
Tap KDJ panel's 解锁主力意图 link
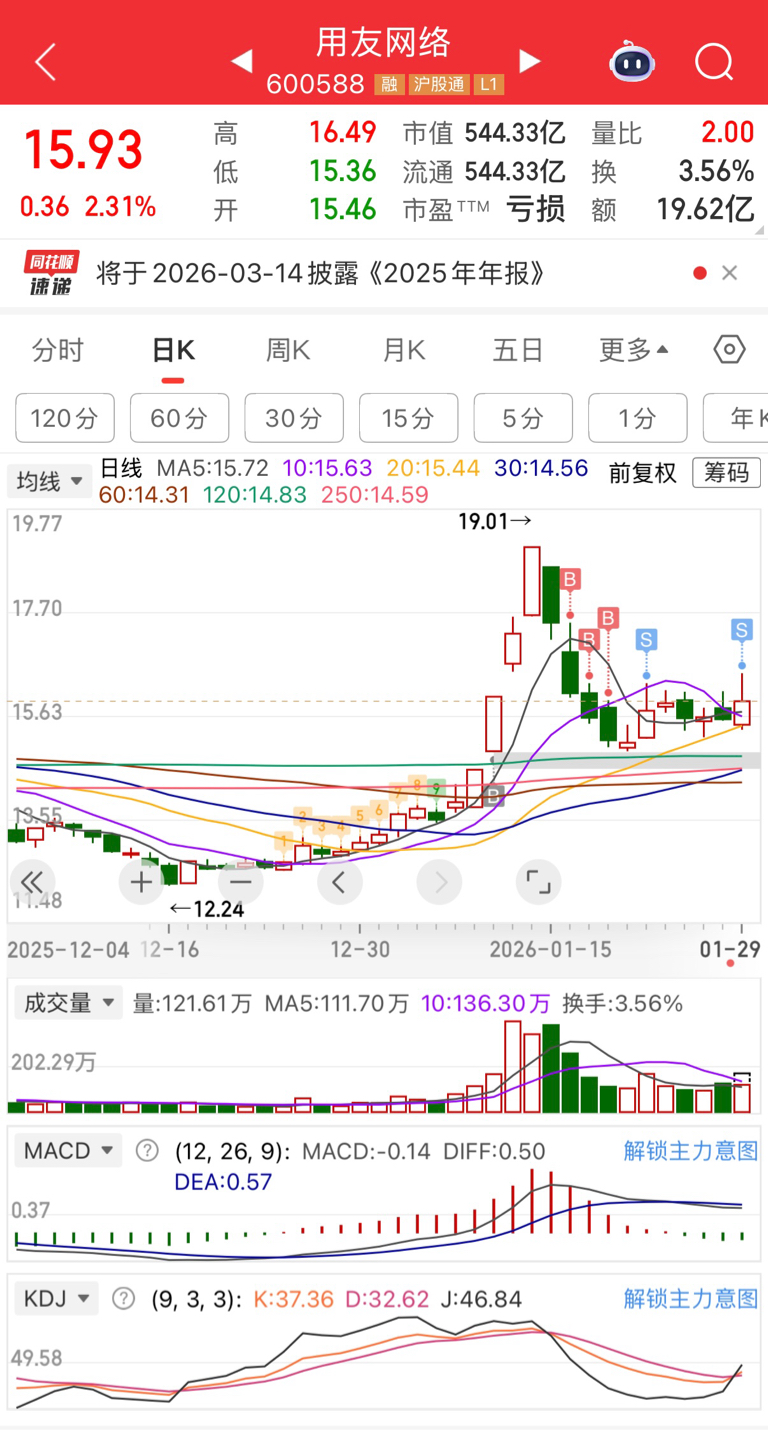click(691, 1299)
